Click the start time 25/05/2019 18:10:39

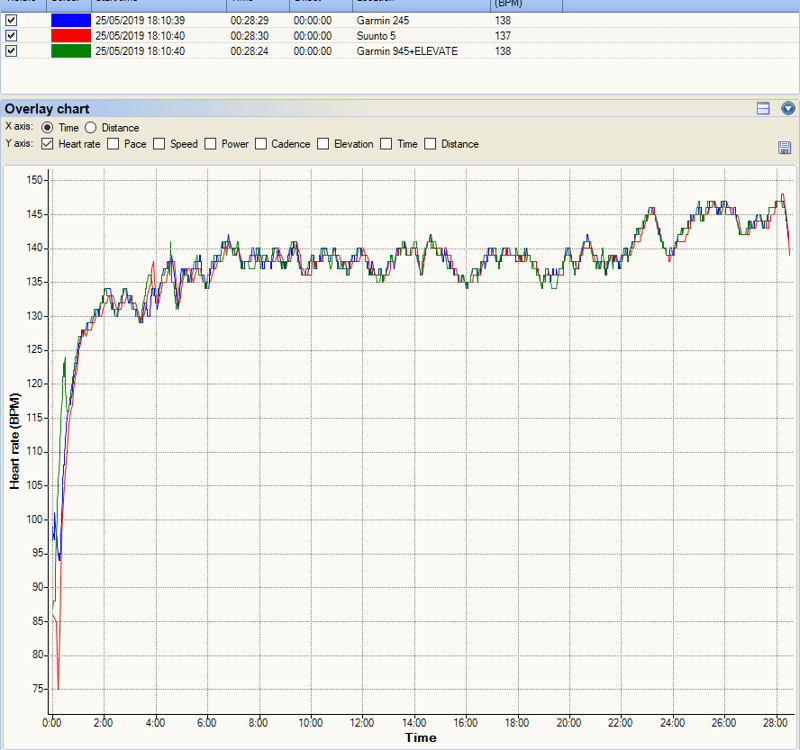pyautogui.click(x=140, y=20)
